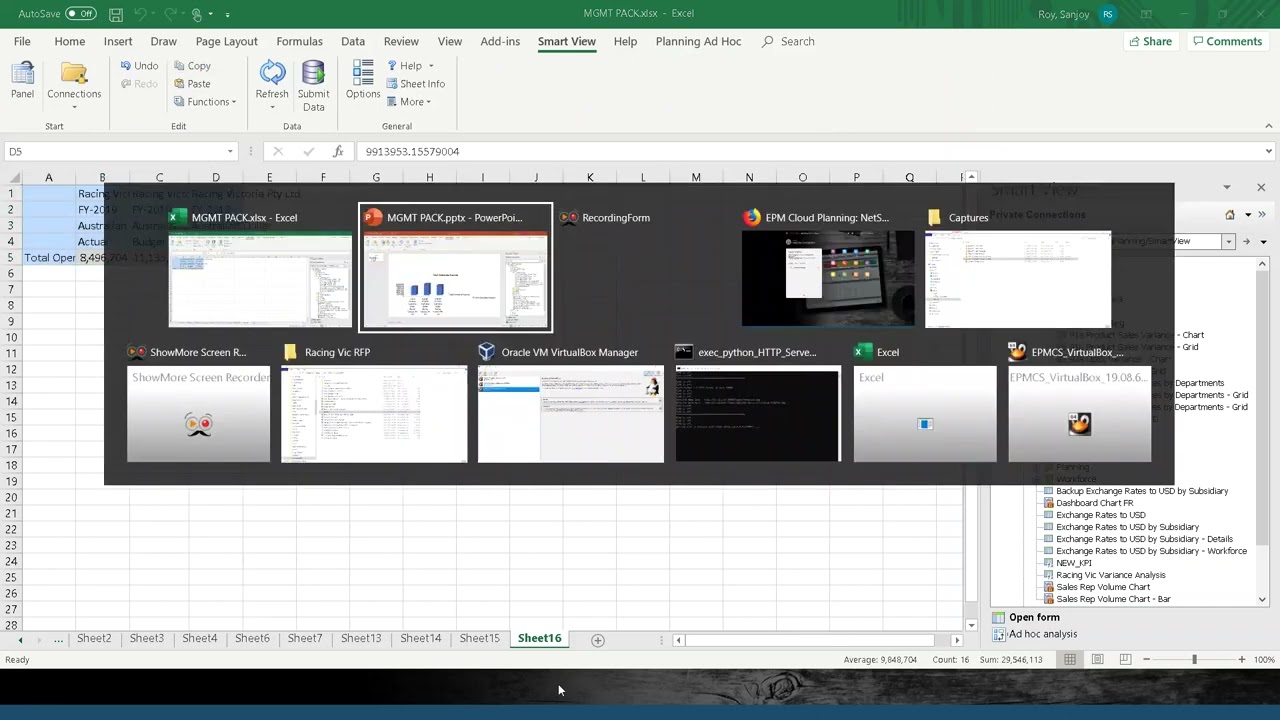The height and width of the screenshot is (720, 1280).
Task: Open the connection URL combo box dropdown
Action: tap(1228, 241)
